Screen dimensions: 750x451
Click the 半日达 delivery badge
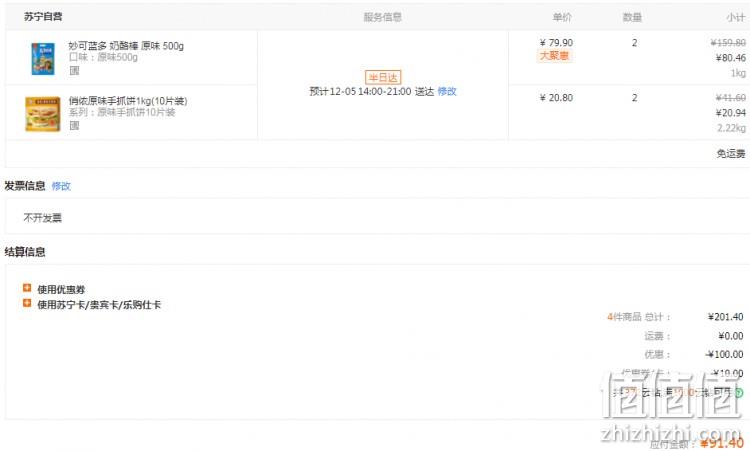tap(383, 77)
